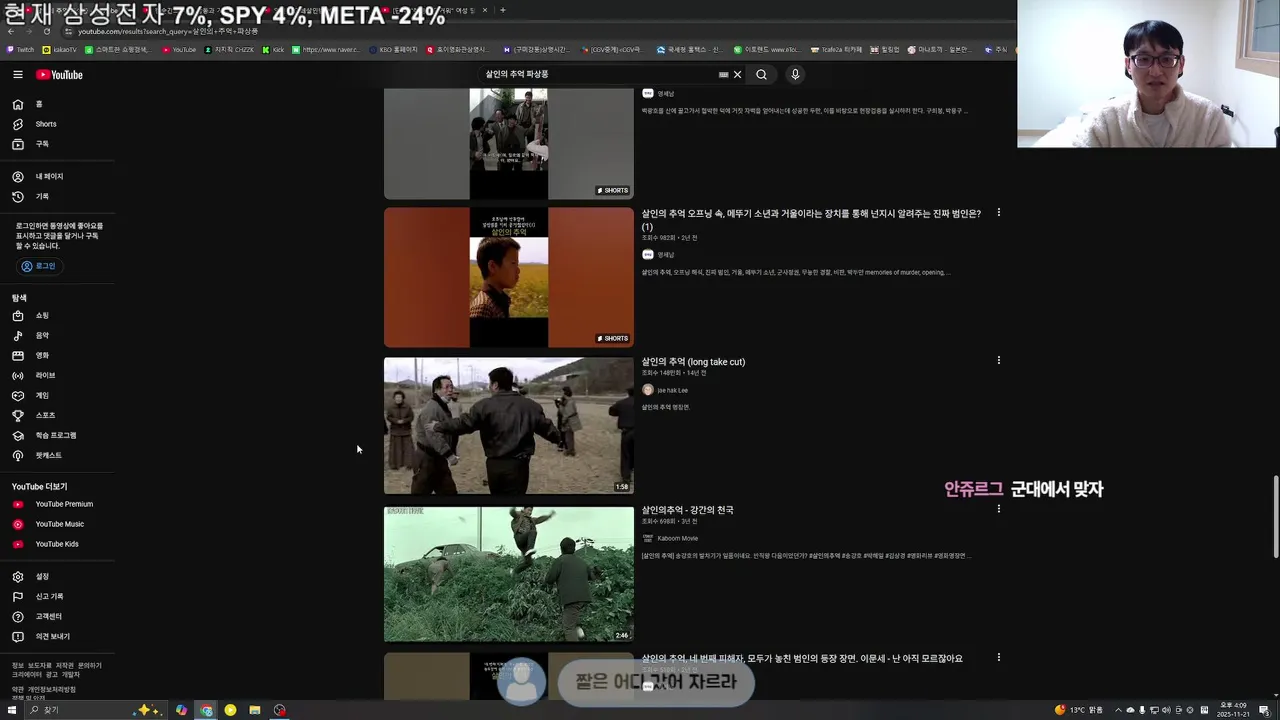Screen dimensions: 1280x720
Task: Start voice search with the microphone
Action: (x=795, y=75)
